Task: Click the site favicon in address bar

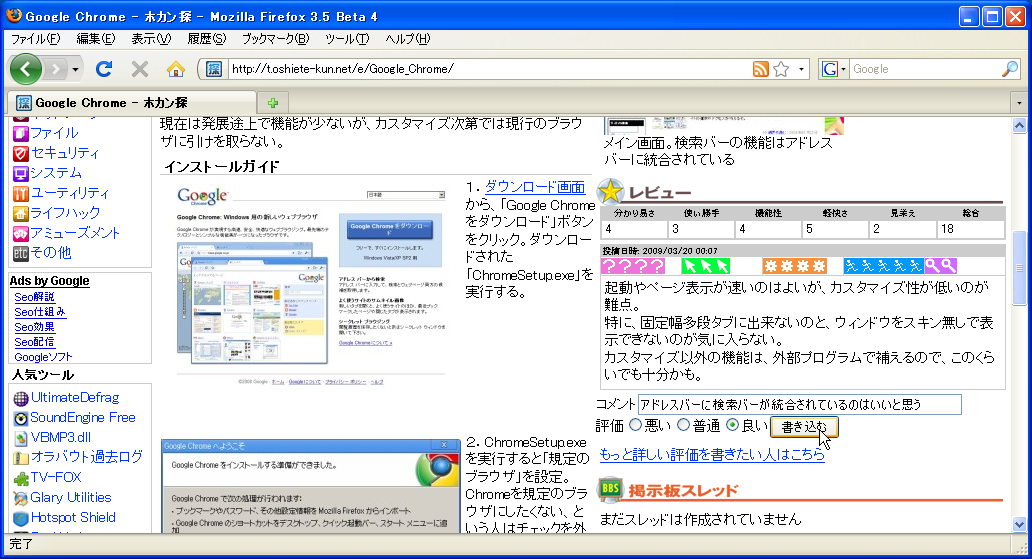Action: (213, 68)
